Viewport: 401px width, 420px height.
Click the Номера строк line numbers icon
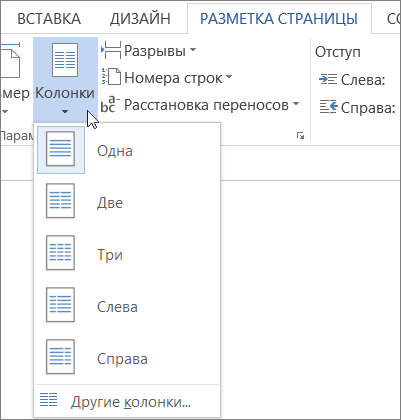click(111, 77)
